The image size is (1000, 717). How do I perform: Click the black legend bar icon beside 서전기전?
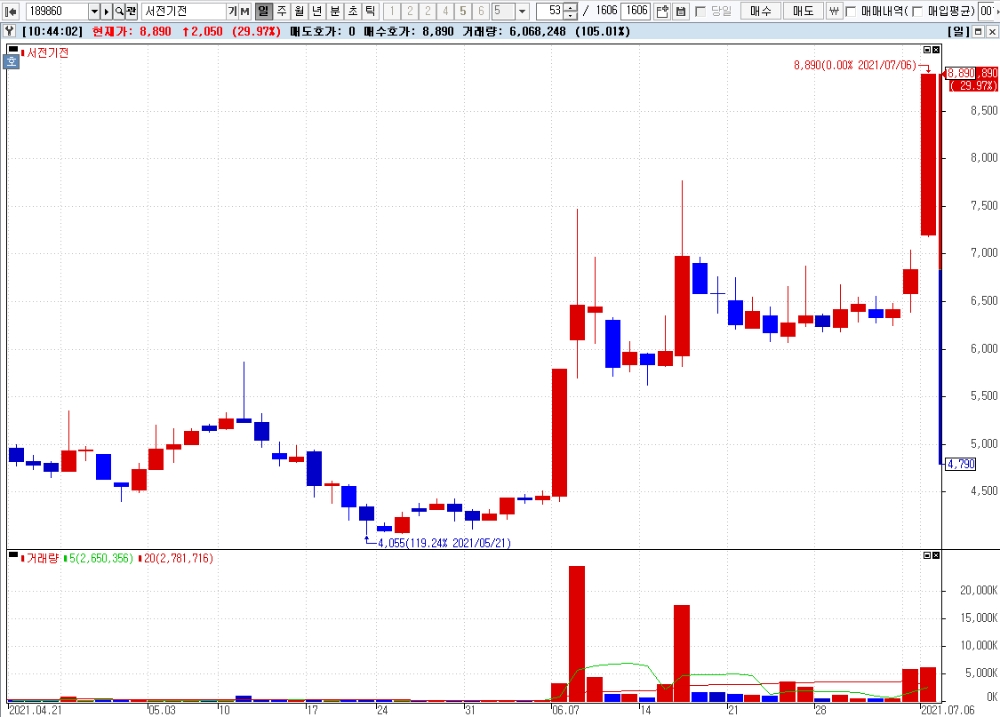pos(13,49)
